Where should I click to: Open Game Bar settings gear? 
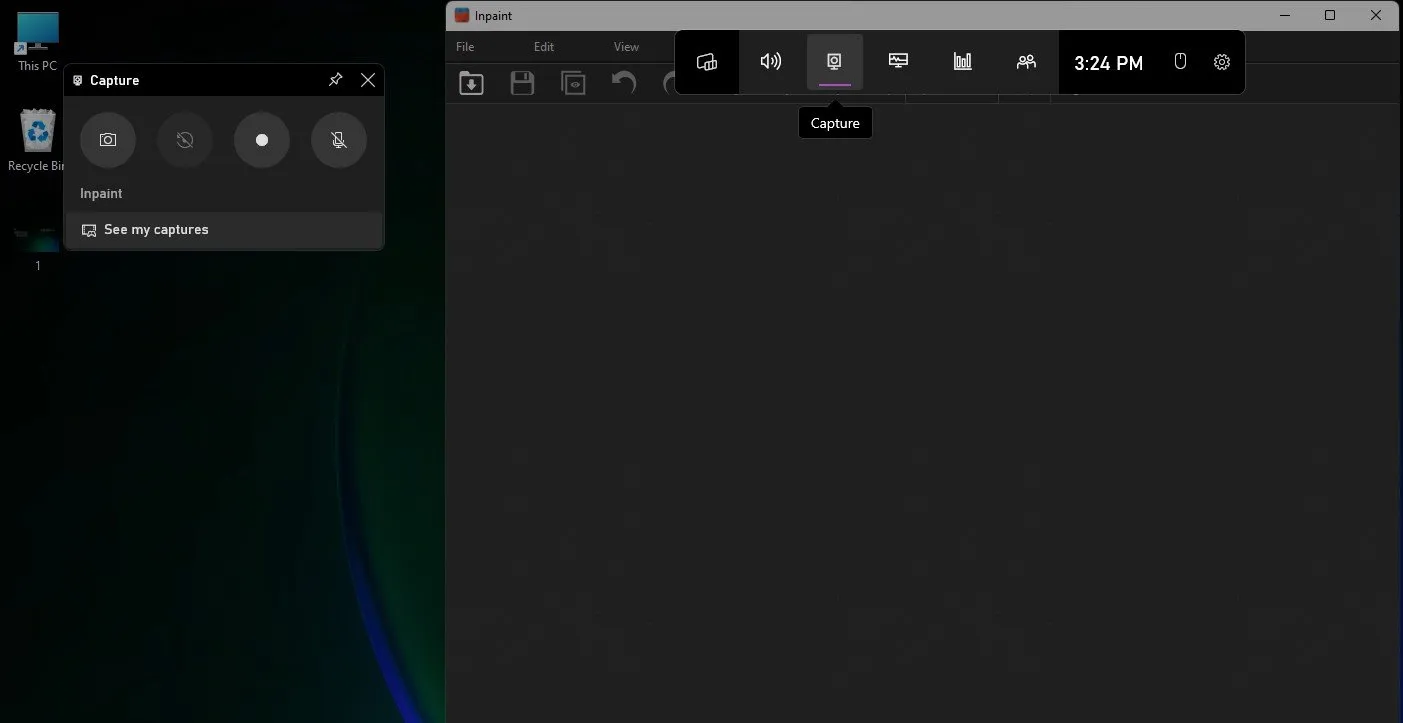click(x=1222, y=62)
